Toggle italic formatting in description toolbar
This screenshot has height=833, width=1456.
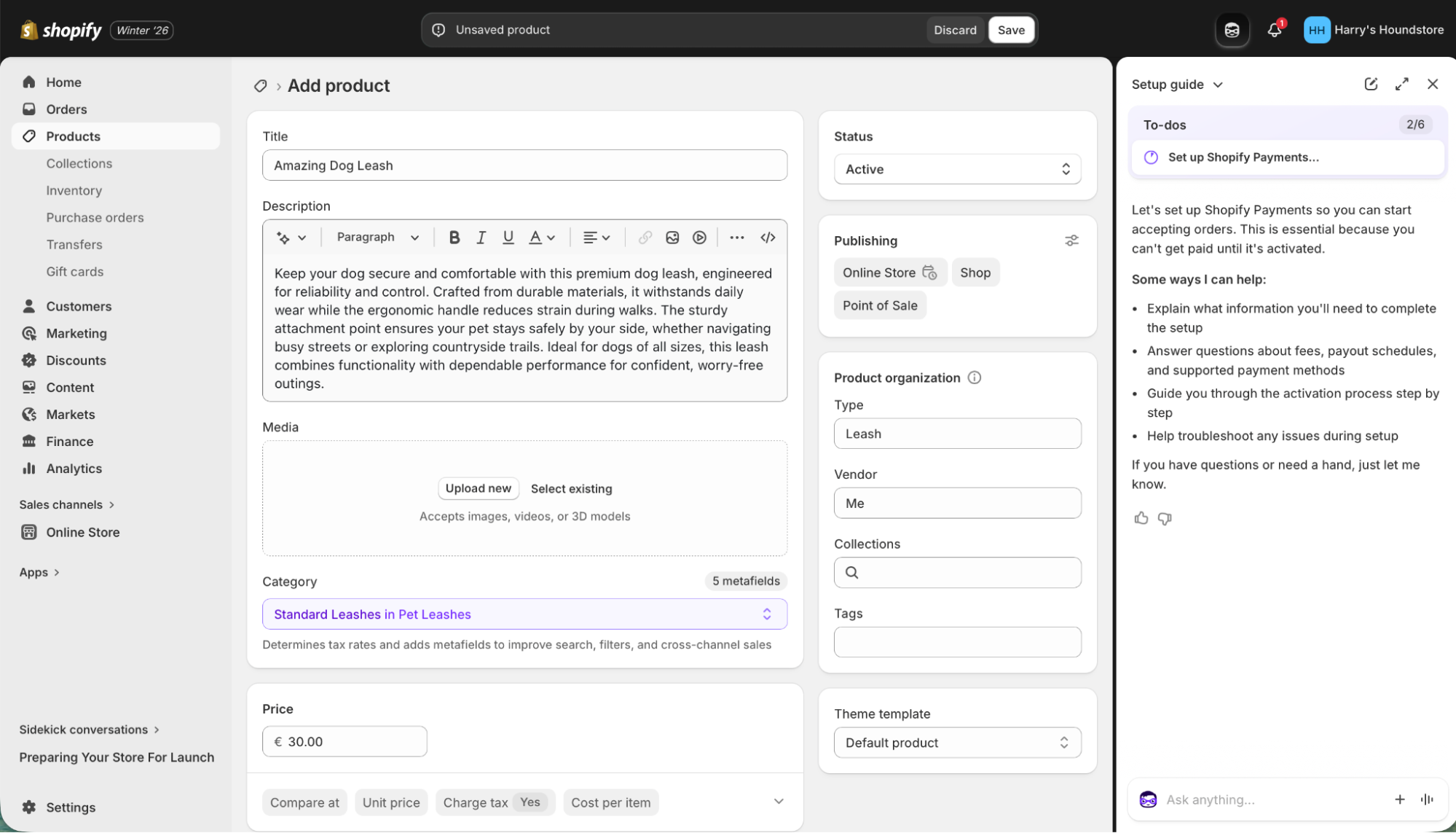(x=481, y=238)
